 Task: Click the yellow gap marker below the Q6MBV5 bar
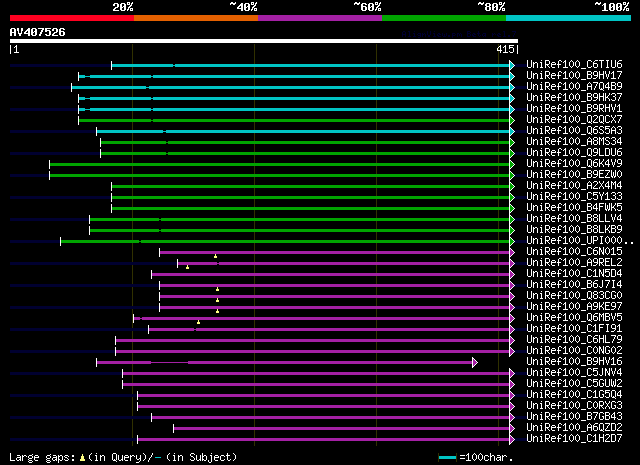(198, 322)
